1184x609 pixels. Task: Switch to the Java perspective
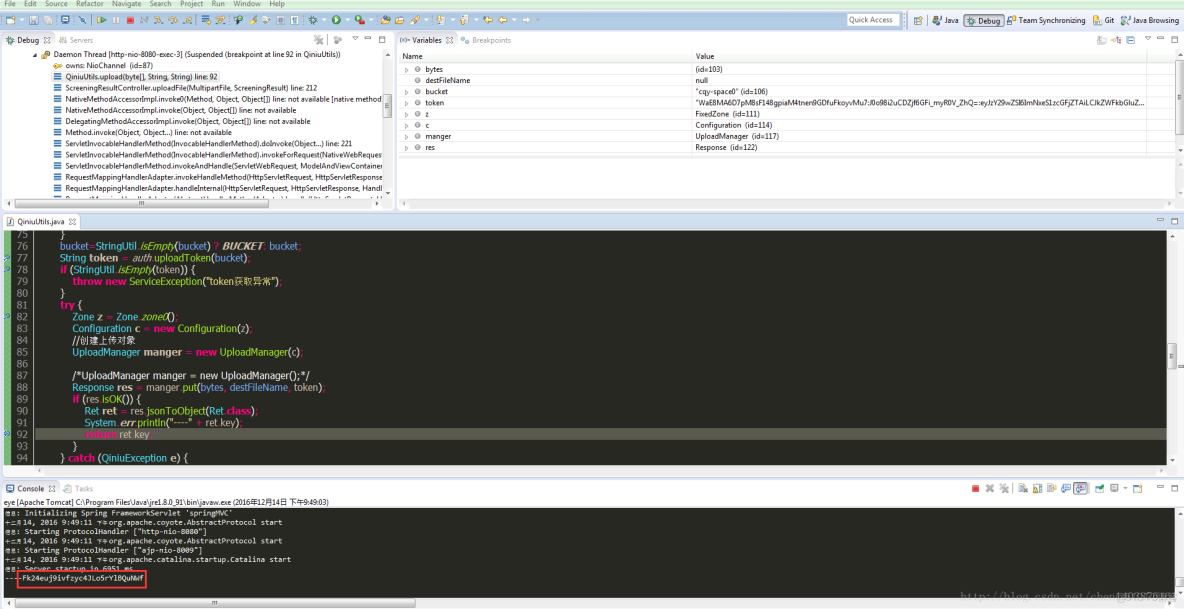pyautogui.click(x=945, y=20)
